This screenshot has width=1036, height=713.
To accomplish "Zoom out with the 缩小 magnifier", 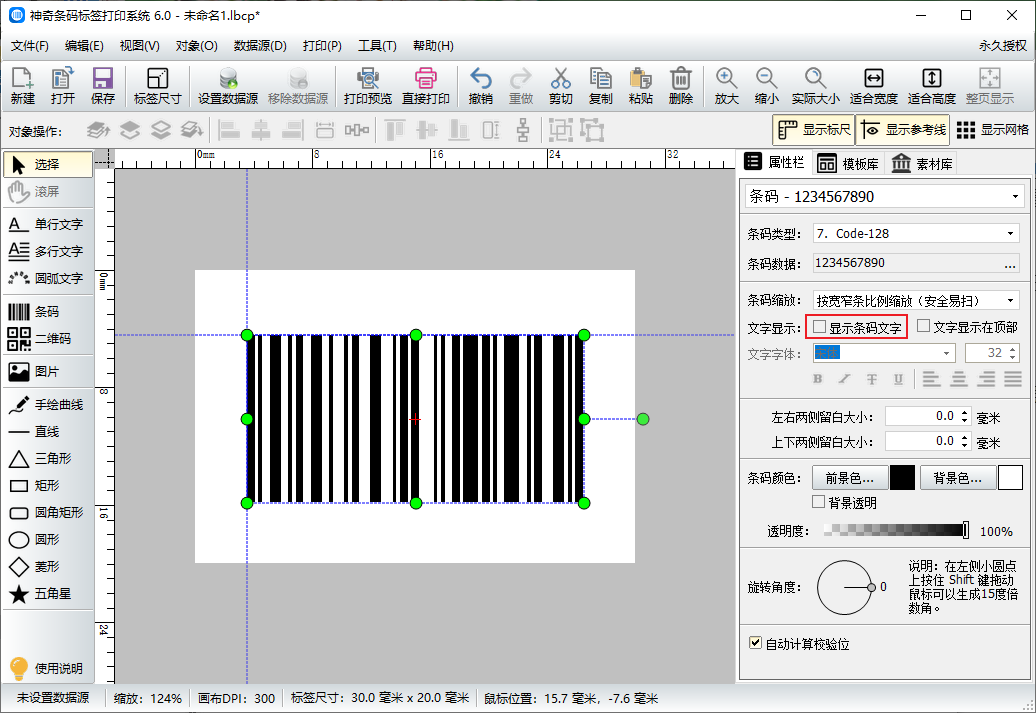I will click(x=766, y=86).
